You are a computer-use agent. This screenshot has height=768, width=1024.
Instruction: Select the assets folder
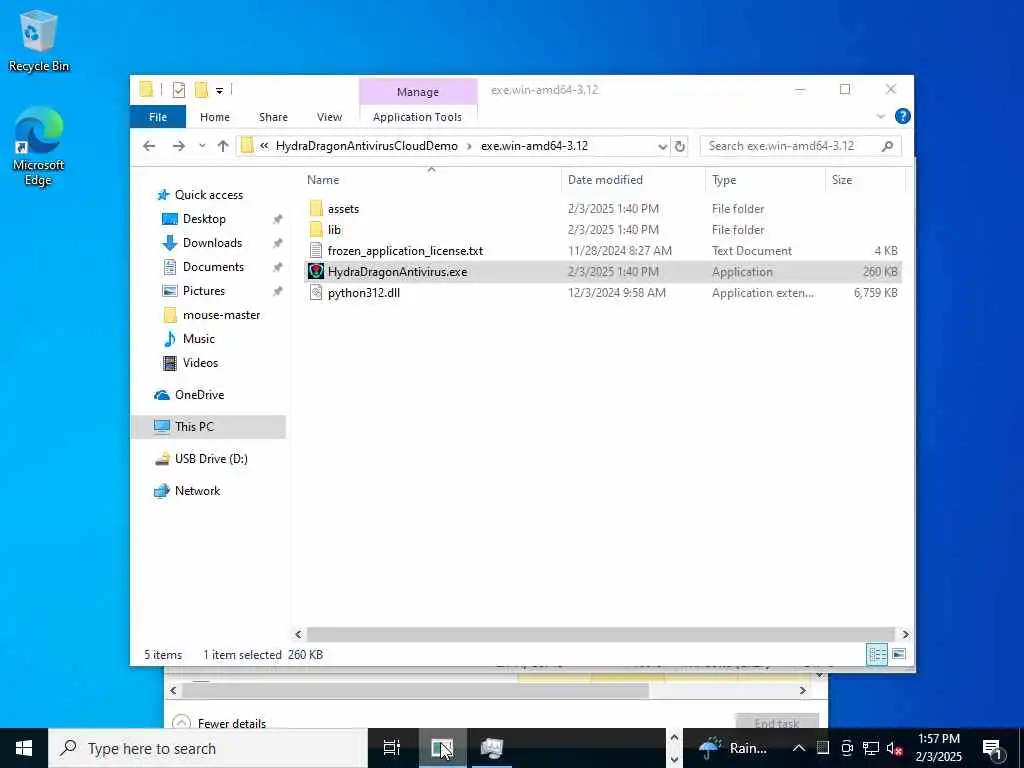pyautogui.click(x=343, y=209)
